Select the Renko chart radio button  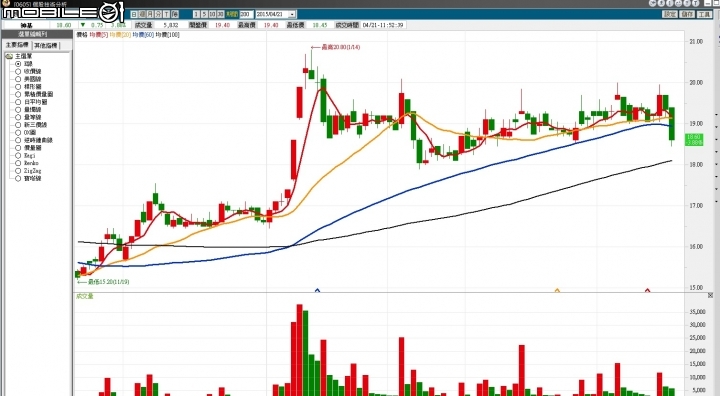[x=18, y=163]
